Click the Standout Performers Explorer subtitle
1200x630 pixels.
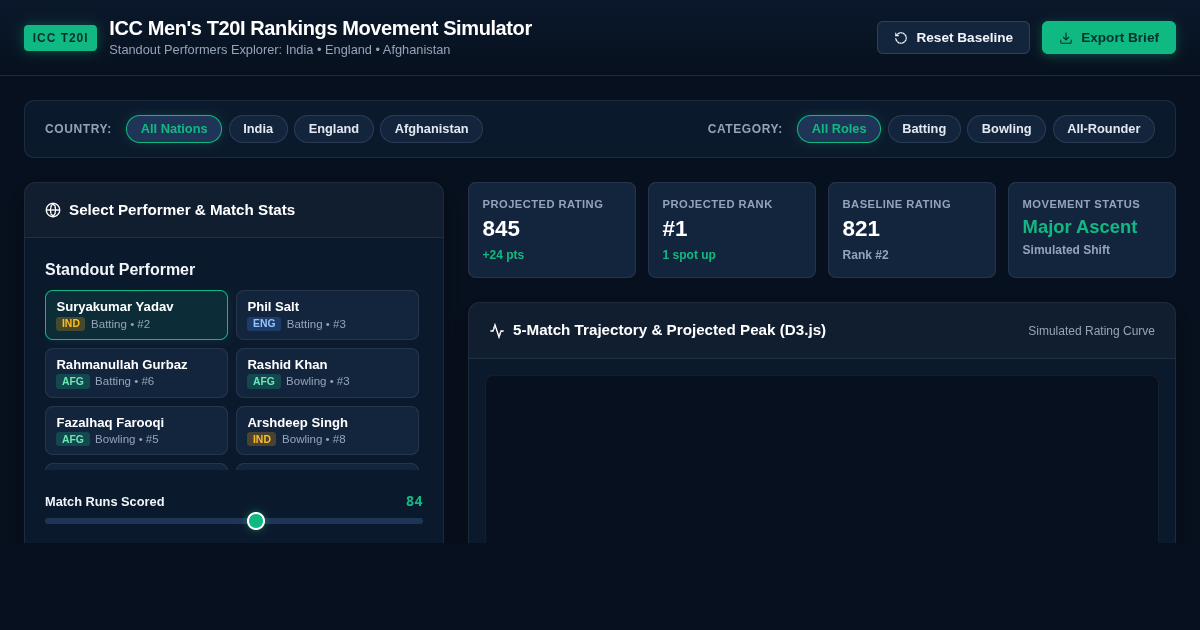[x=280, y=50]
